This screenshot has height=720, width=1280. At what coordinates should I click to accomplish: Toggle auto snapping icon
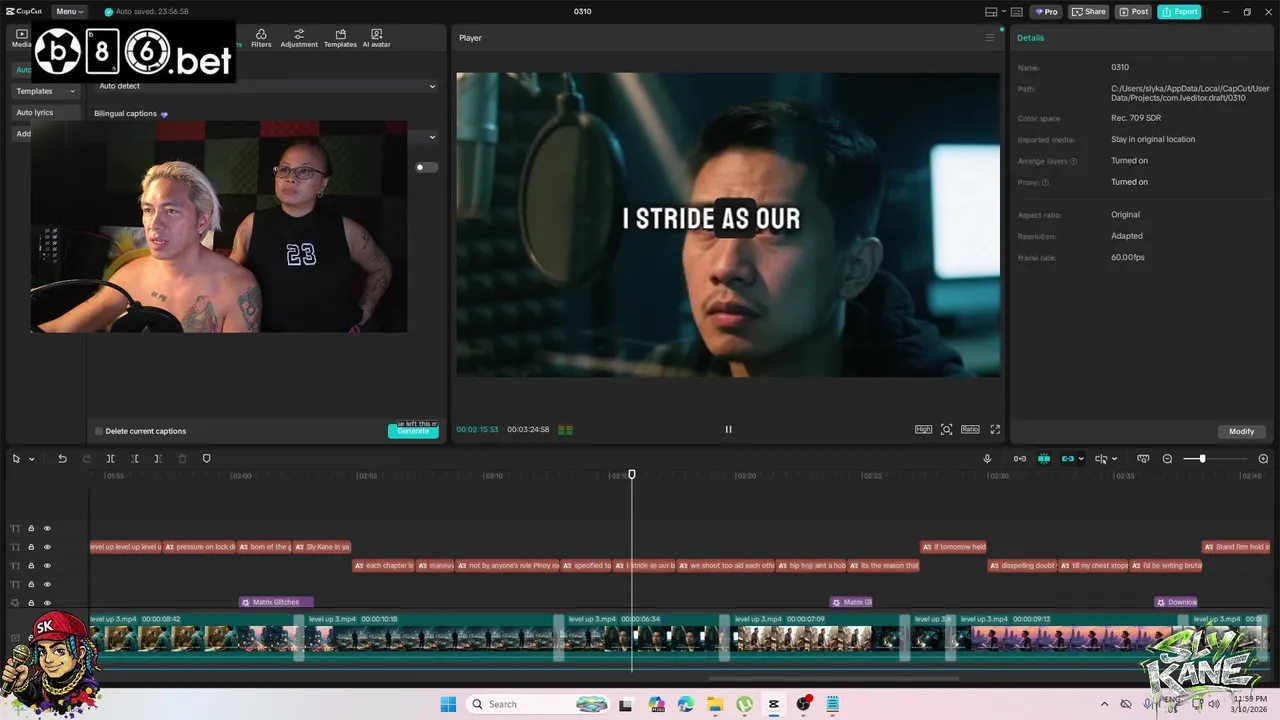[x=1044, y=459]
